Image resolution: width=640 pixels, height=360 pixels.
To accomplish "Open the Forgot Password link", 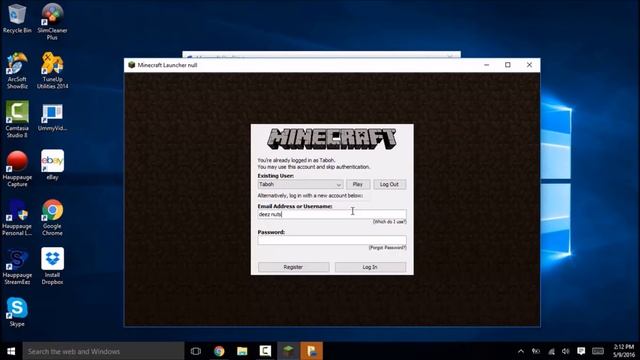I will (x=387, y=247).
